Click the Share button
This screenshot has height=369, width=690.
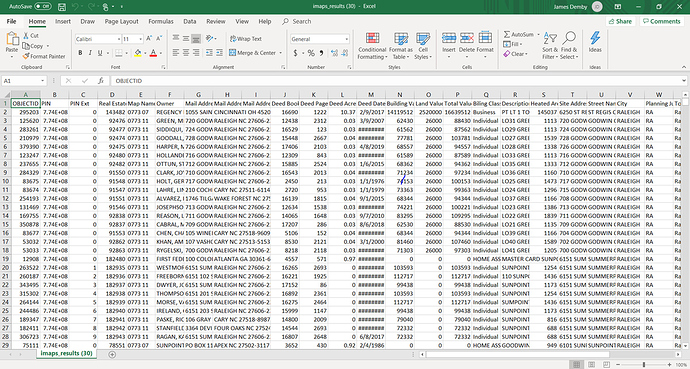tap(620, 21)
